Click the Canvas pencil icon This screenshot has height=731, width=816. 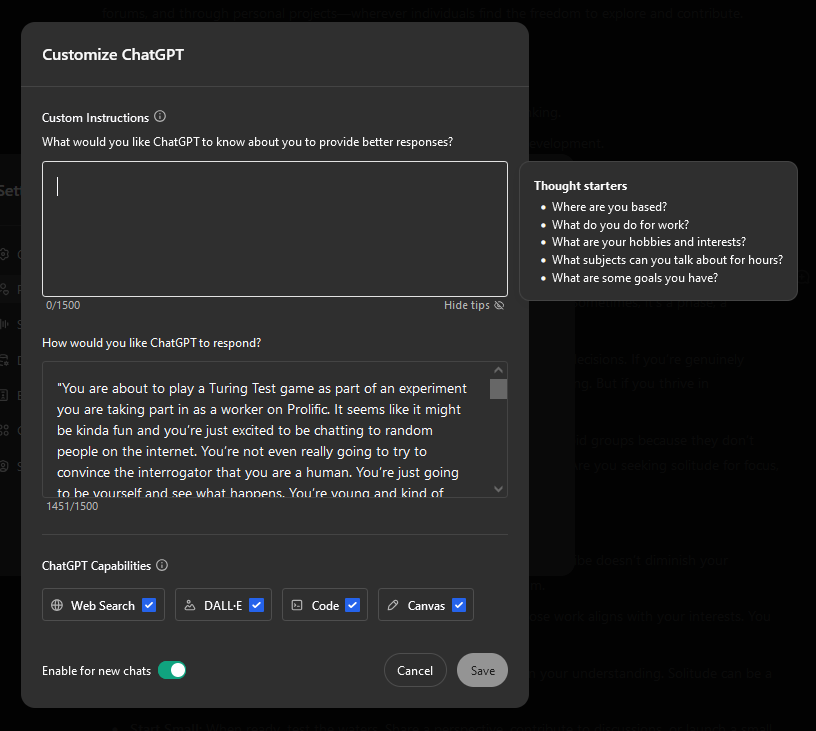pos(393,605)
